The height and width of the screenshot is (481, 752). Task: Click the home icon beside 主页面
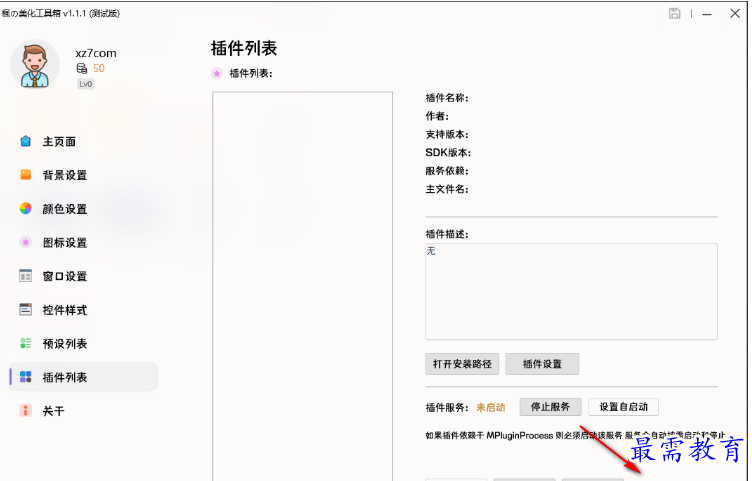25,141
